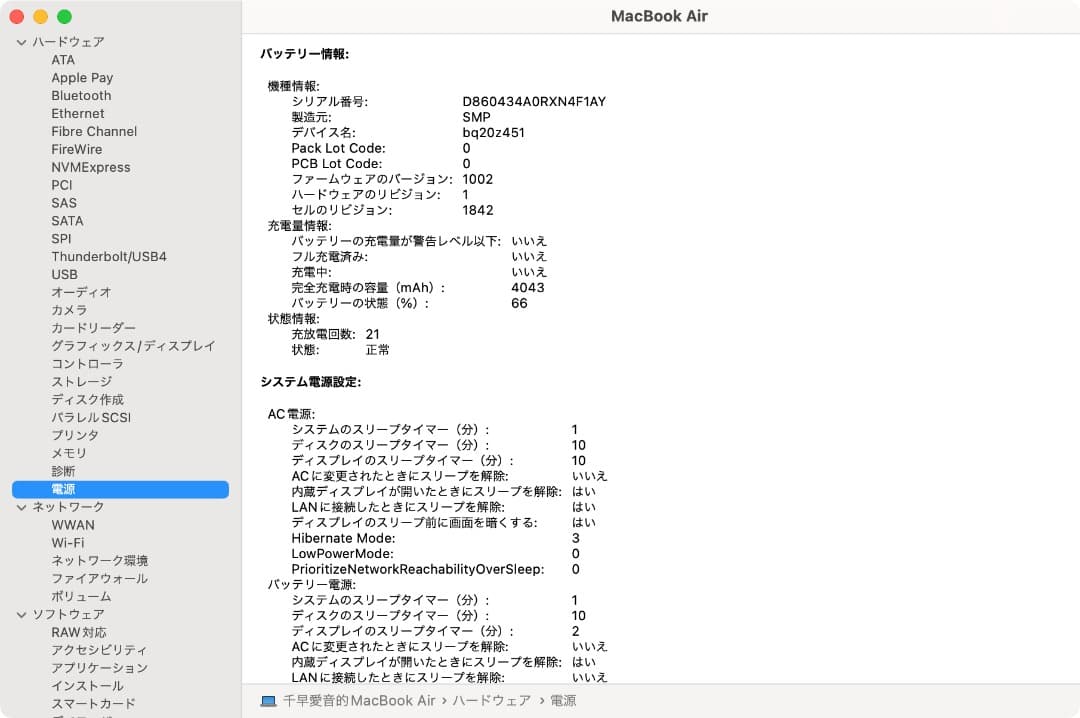
Task: Open WWAN under ネットワーク
Action: [73, 525]
